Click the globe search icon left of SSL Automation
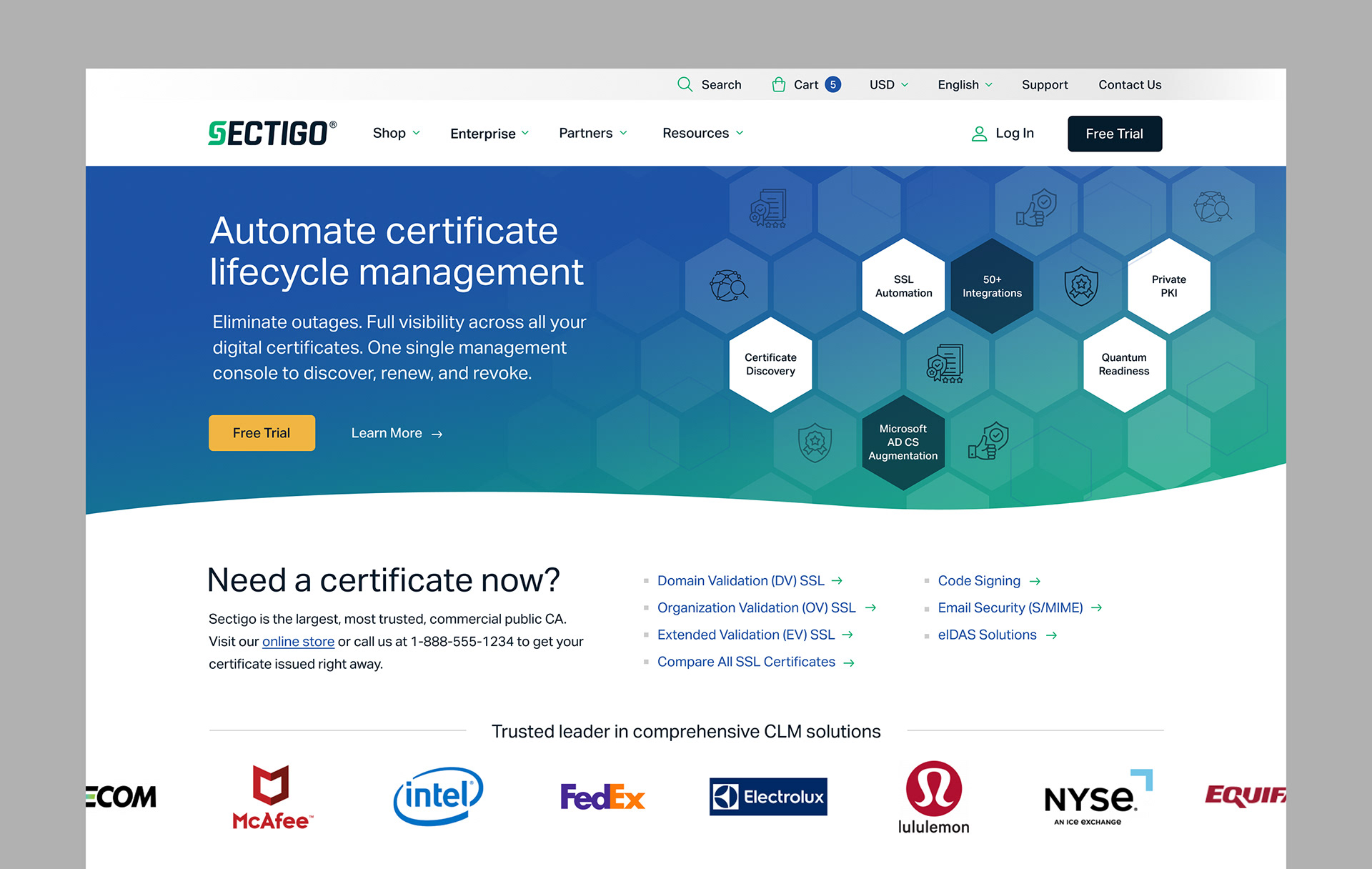The width and height of the screenshot is (1372, 869). (x=728, y=286)
